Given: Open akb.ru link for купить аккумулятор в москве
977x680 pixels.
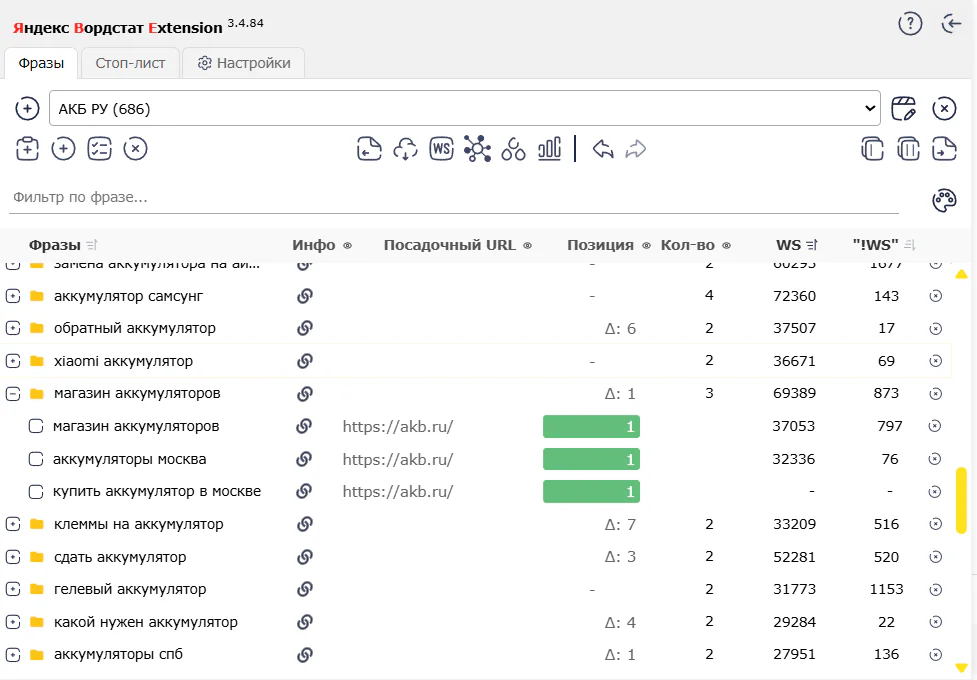Looking at the screenshot, I should click(x=398, y=492).
